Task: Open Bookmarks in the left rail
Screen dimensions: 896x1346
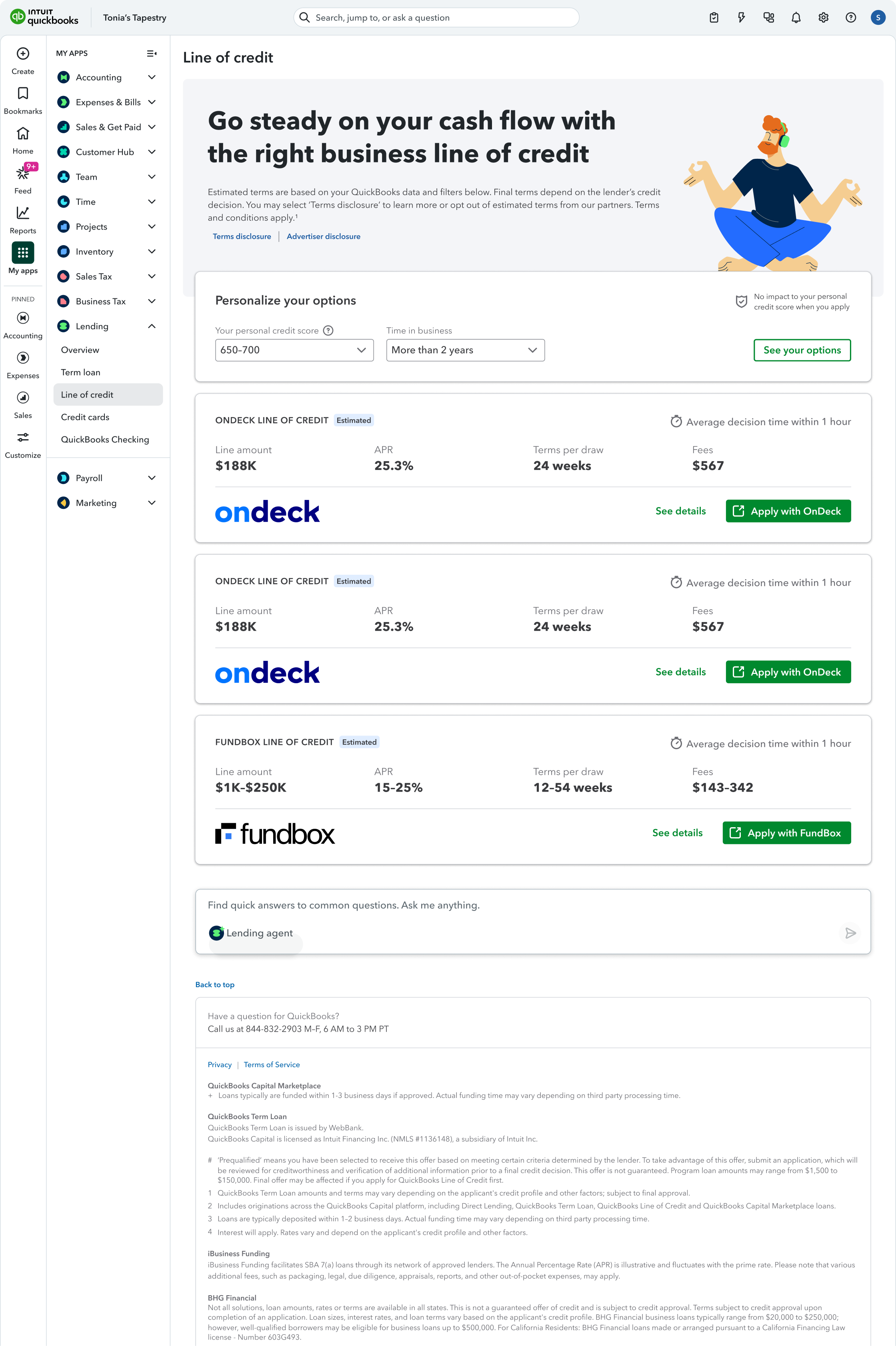Action: click(x=23, y=94)
